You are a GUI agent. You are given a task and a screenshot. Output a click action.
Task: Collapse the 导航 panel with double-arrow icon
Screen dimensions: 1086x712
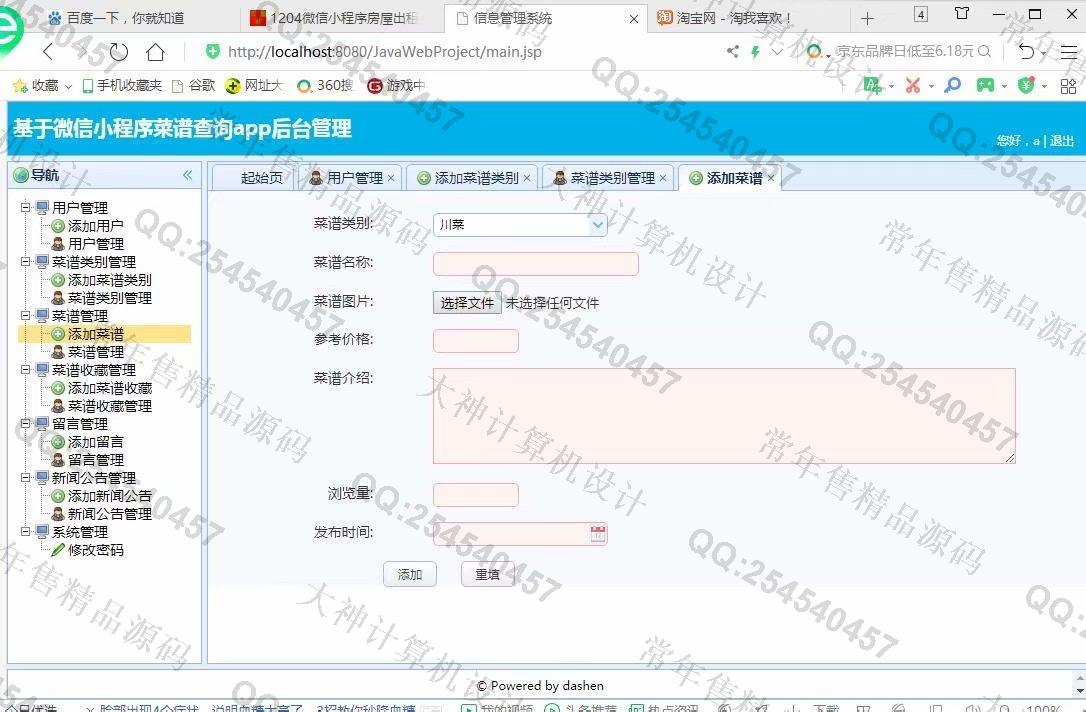187,175
